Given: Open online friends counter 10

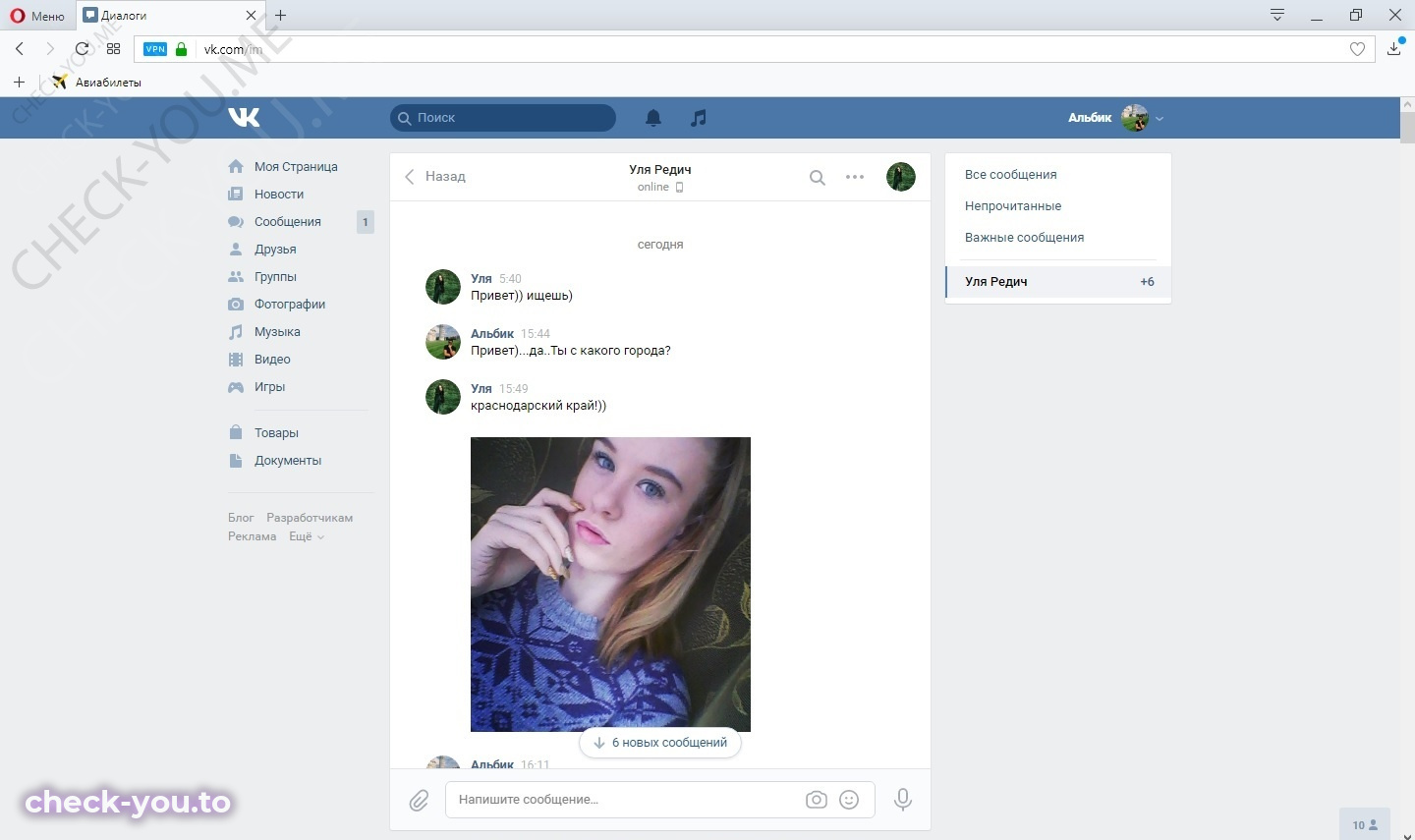Looking at the screenshot, I should 1365,825.
